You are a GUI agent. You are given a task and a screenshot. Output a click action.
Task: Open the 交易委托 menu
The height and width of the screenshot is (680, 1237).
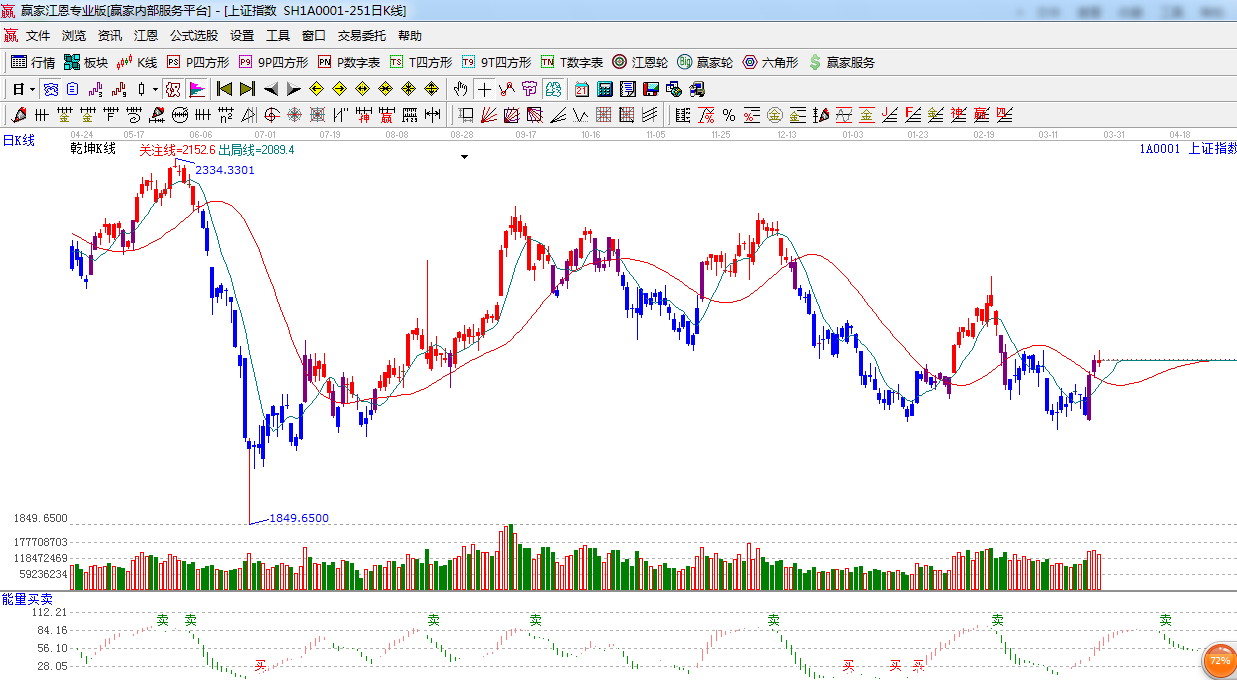click(x=361, y=35)
